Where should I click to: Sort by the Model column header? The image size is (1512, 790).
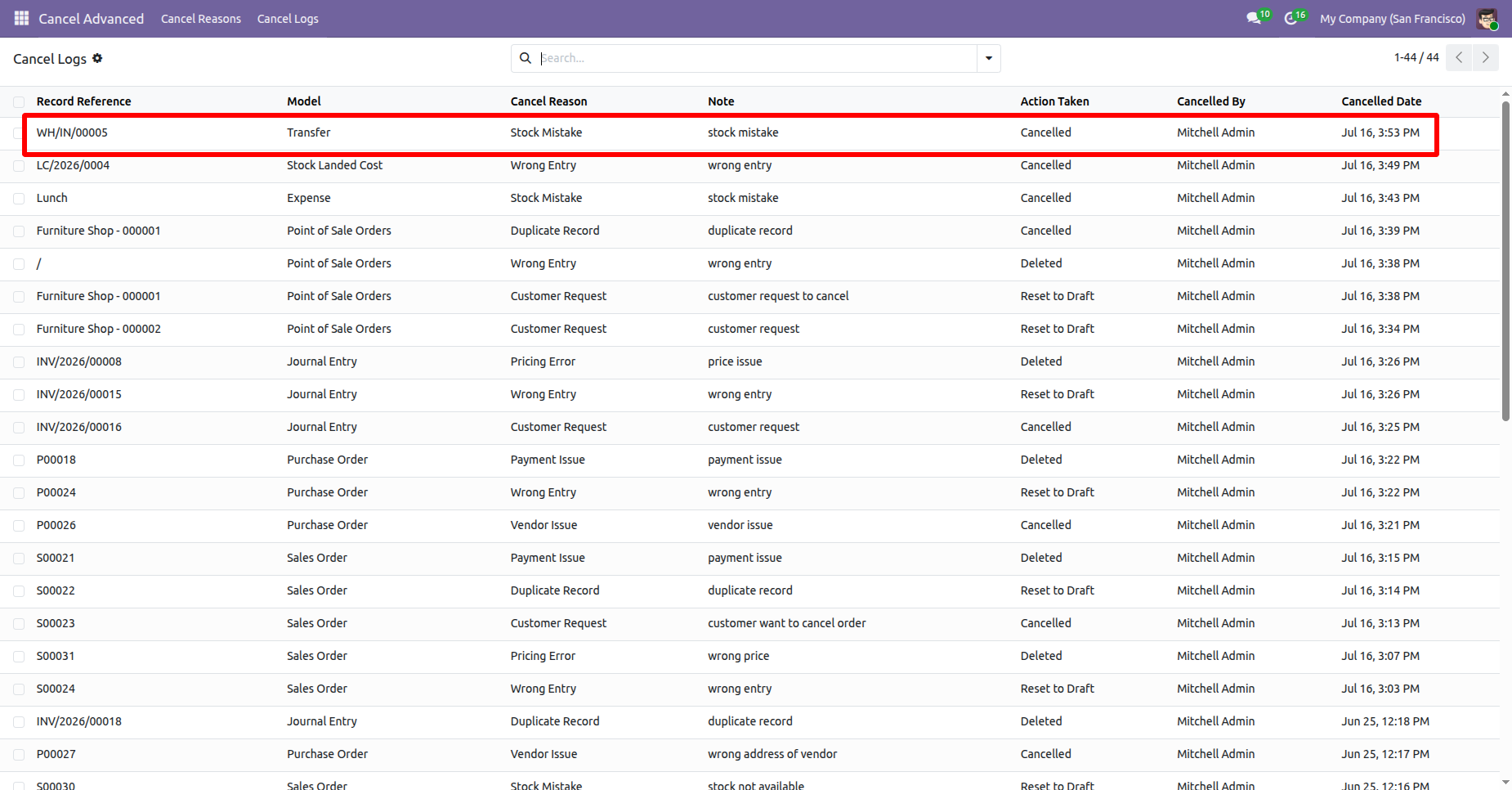point(304,101)
